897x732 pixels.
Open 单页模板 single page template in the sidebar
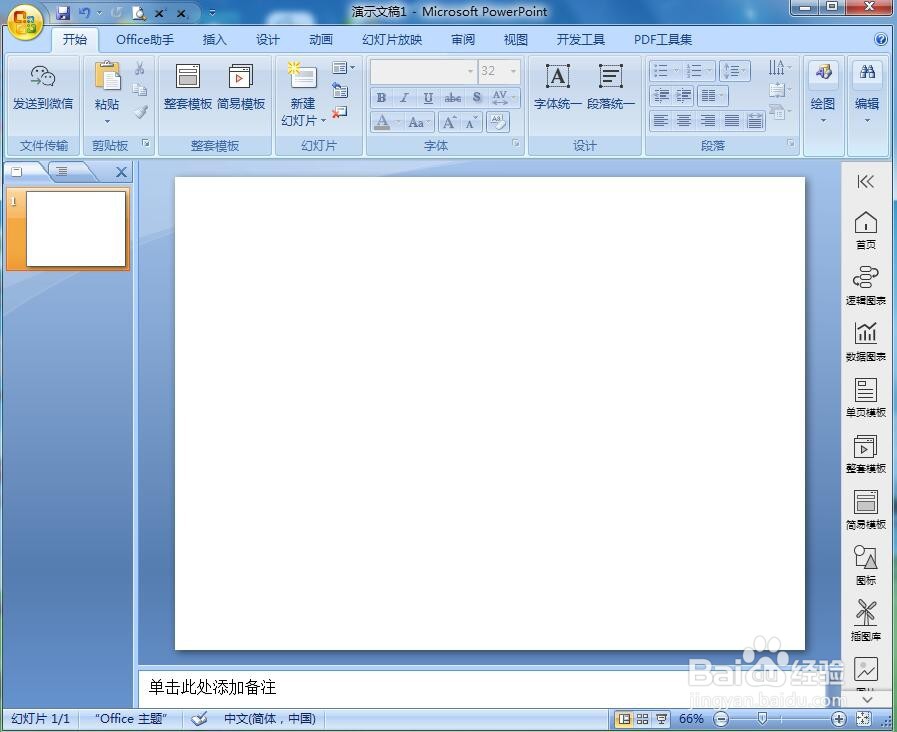tap(866, 398)
